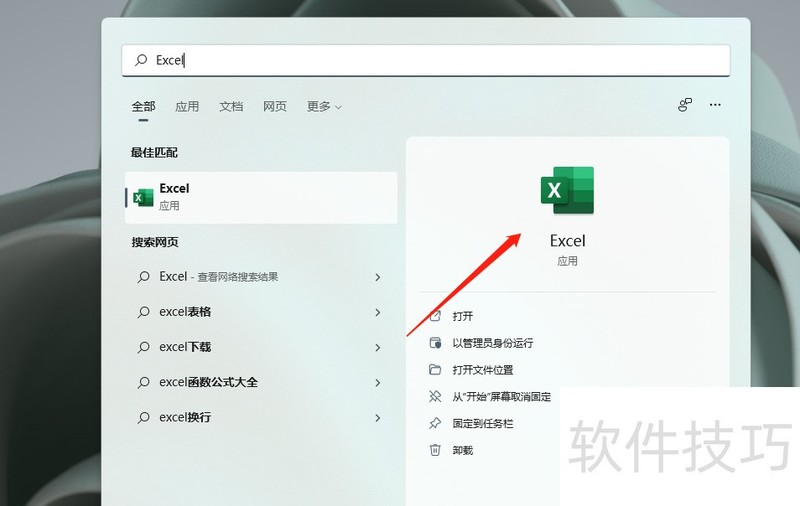Expand arrow for Excel 查看网络搜索结果

(378, 277)
